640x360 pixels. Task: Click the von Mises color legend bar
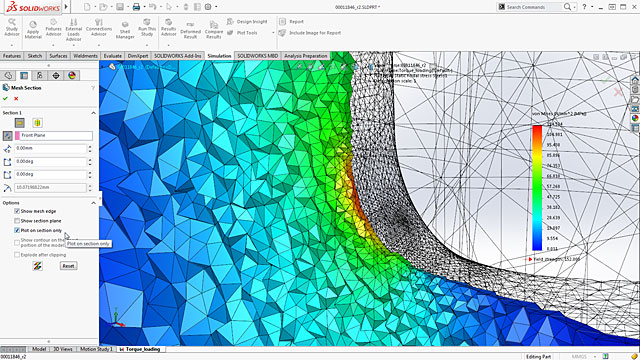click(x=537, y=188)
